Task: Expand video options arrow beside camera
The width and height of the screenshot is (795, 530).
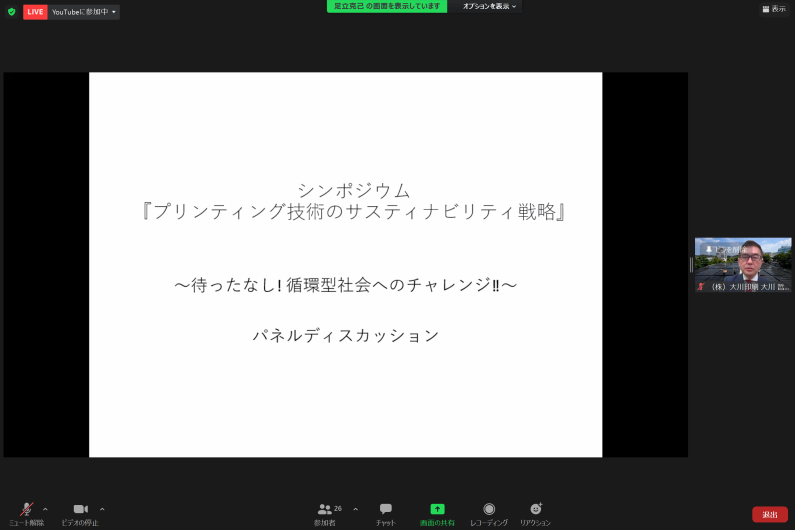Action: 102,509
